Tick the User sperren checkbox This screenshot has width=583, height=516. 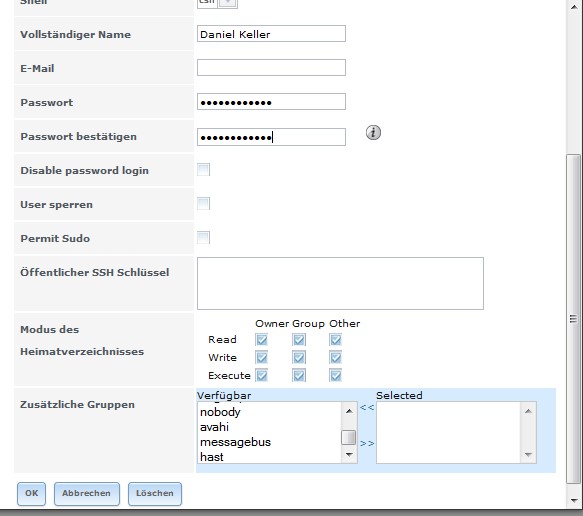(x=203, y=203)
